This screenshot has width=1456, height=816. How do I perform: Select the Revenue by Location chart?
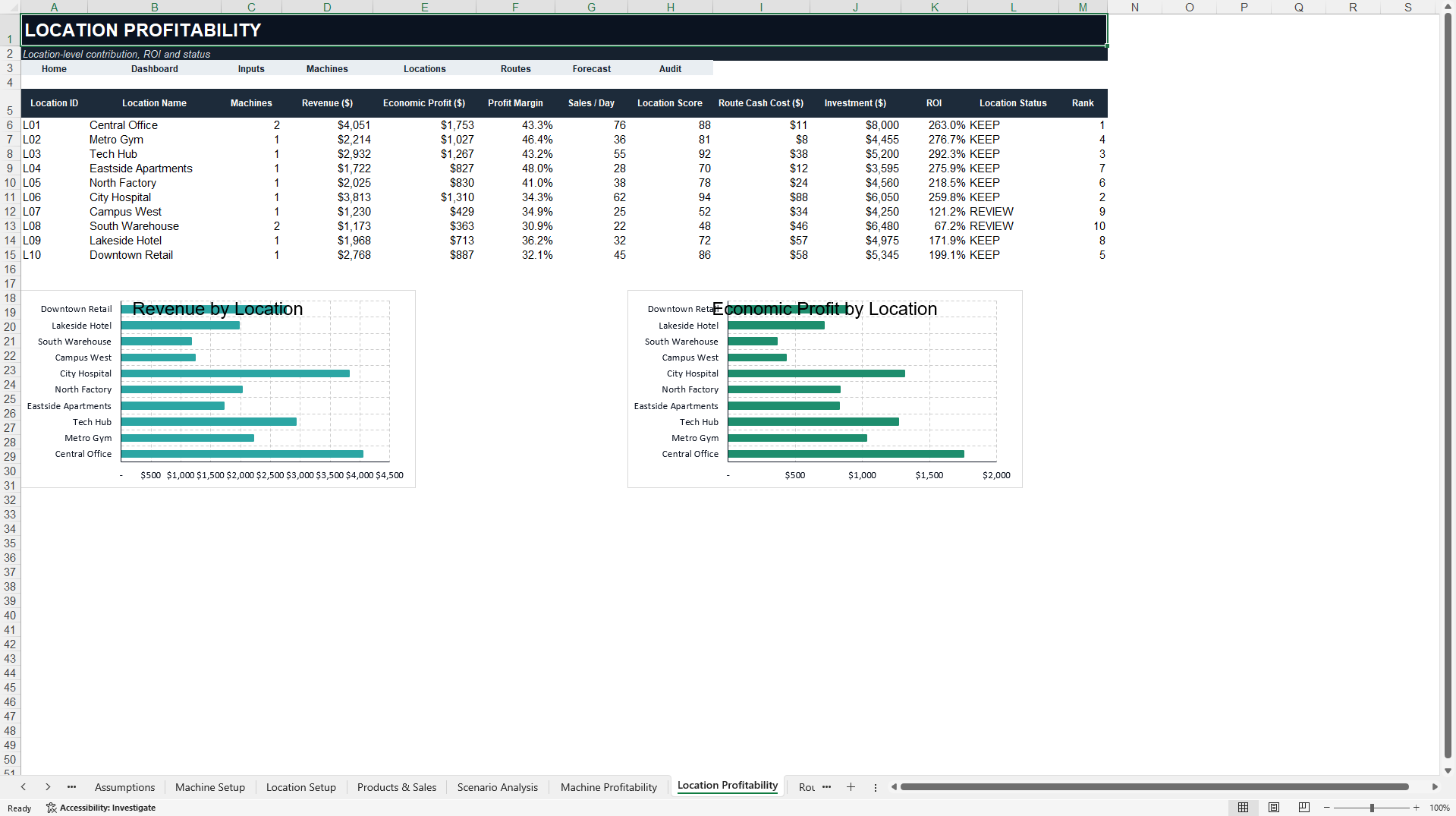(x=219, y=389)
